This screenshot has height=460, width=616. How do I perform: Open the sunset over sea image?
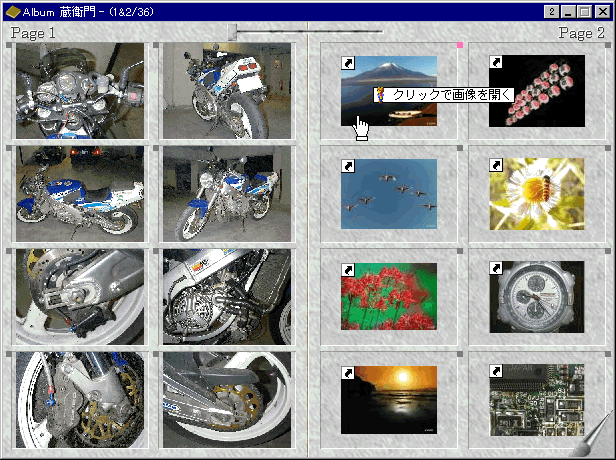click(389, 400)
